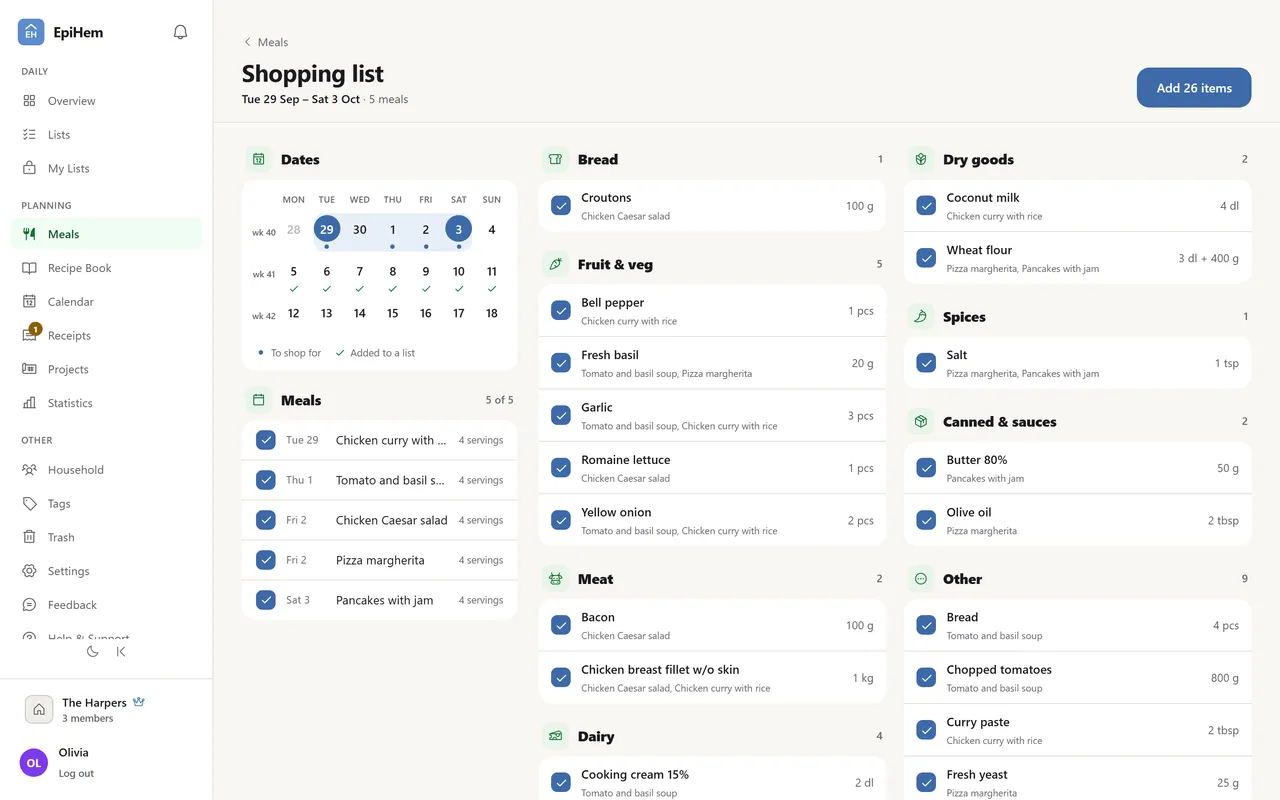Uncheck the Bacon item
The height and width of the screenshot is (800, 1280).
click(x=561, y=625)
